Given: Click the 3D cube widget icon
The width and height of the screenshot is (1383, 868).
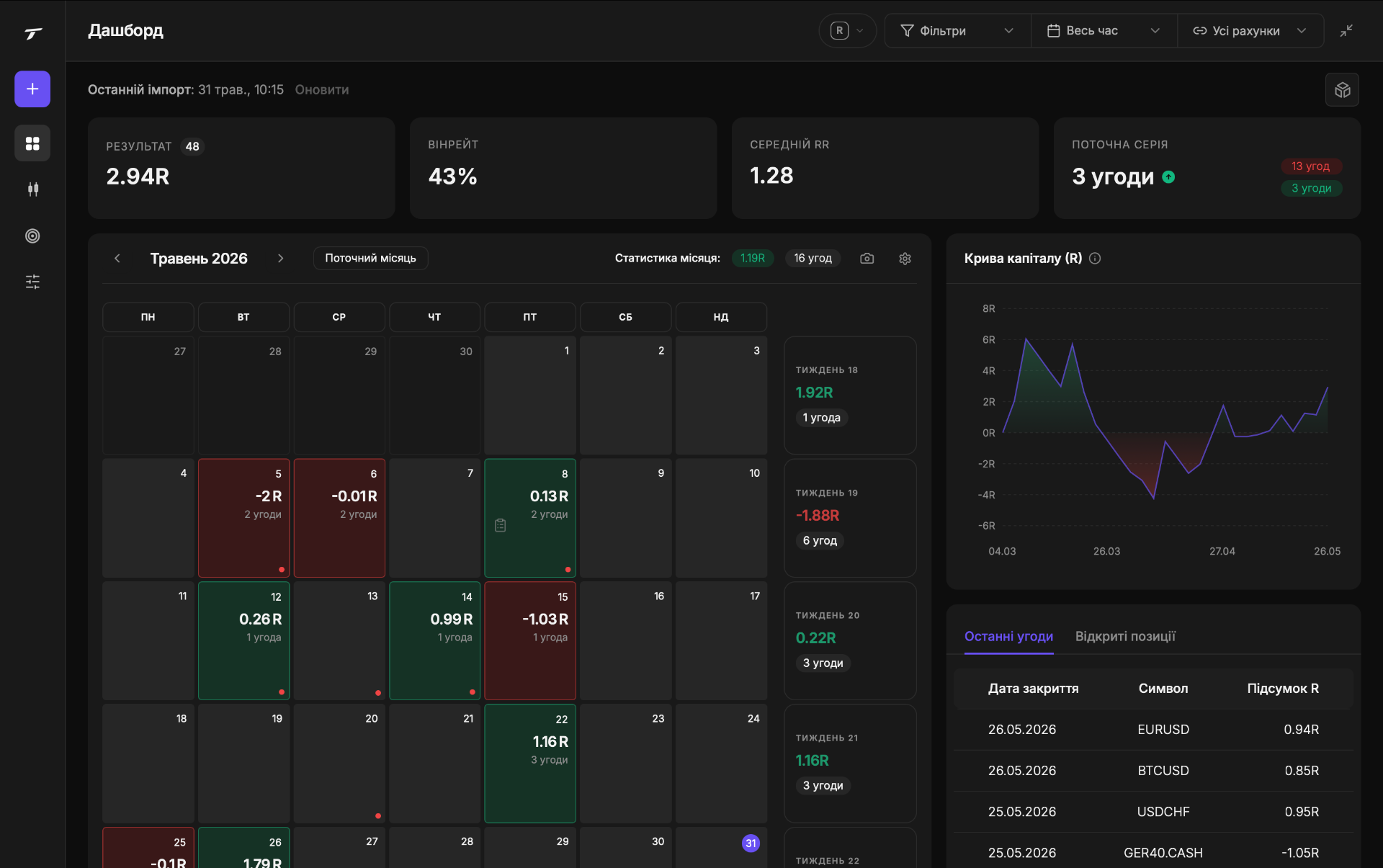Looking at the screenshot, I should (1342, 90).
